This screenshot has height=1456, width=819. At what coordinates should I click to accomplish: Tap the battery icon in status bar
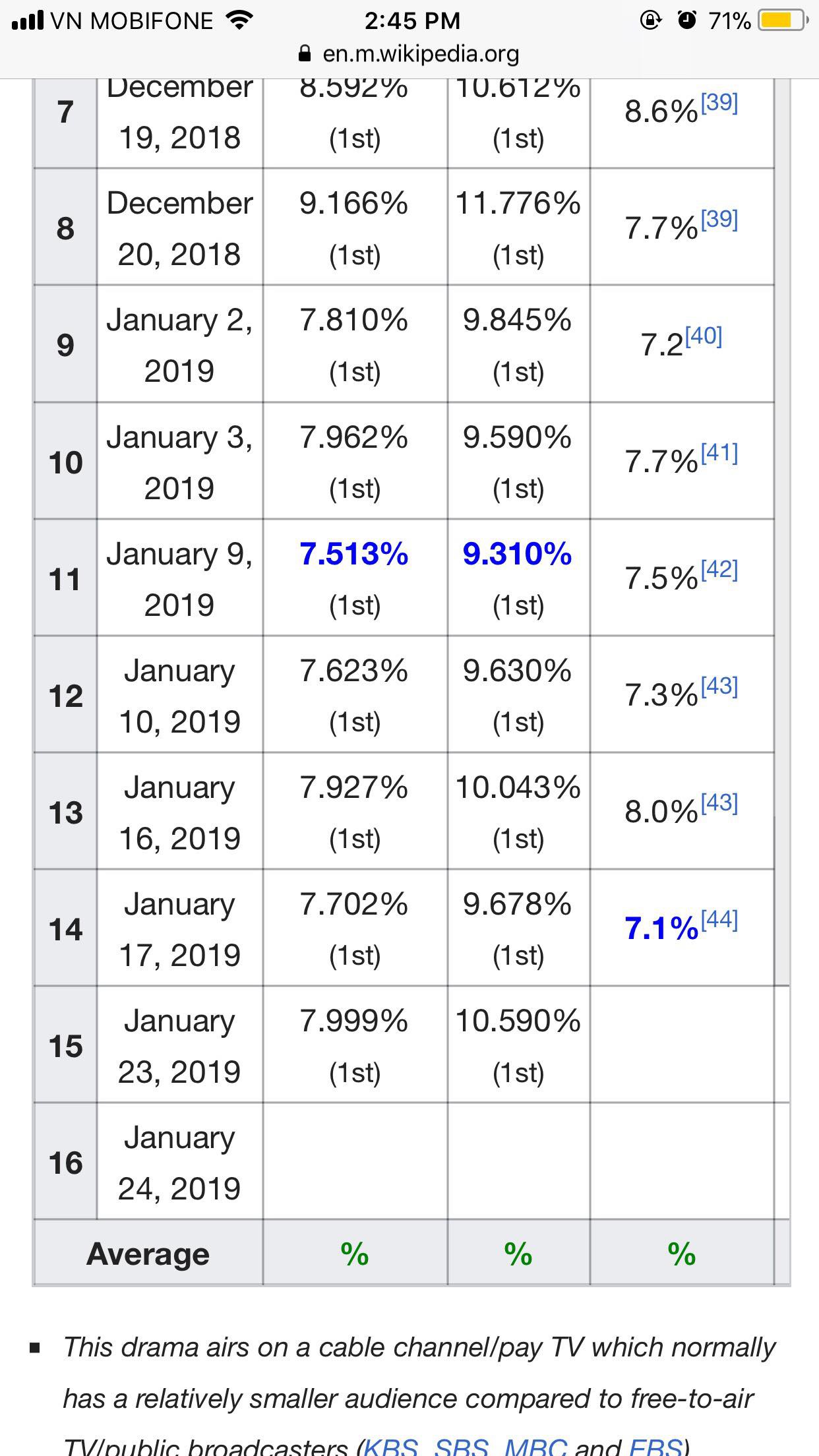coord(783,20)
